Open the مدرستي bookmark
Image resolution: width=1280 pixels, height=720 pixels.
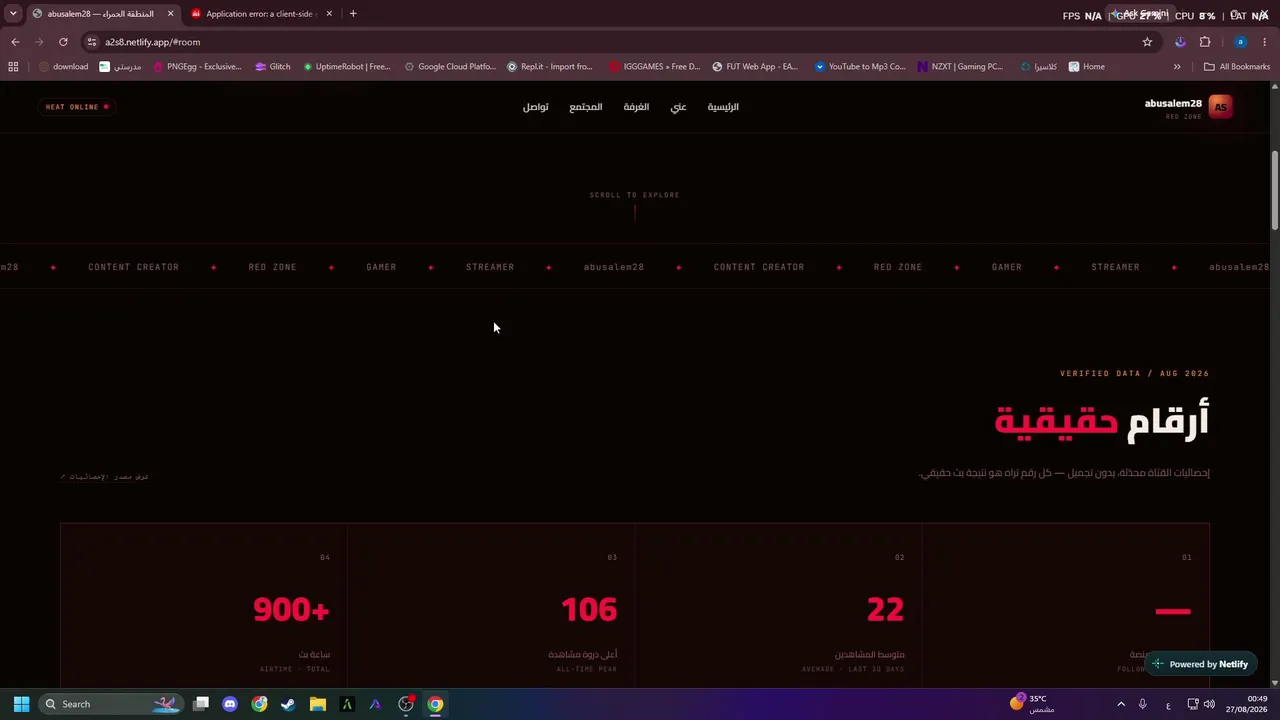[x=120, y=67]
